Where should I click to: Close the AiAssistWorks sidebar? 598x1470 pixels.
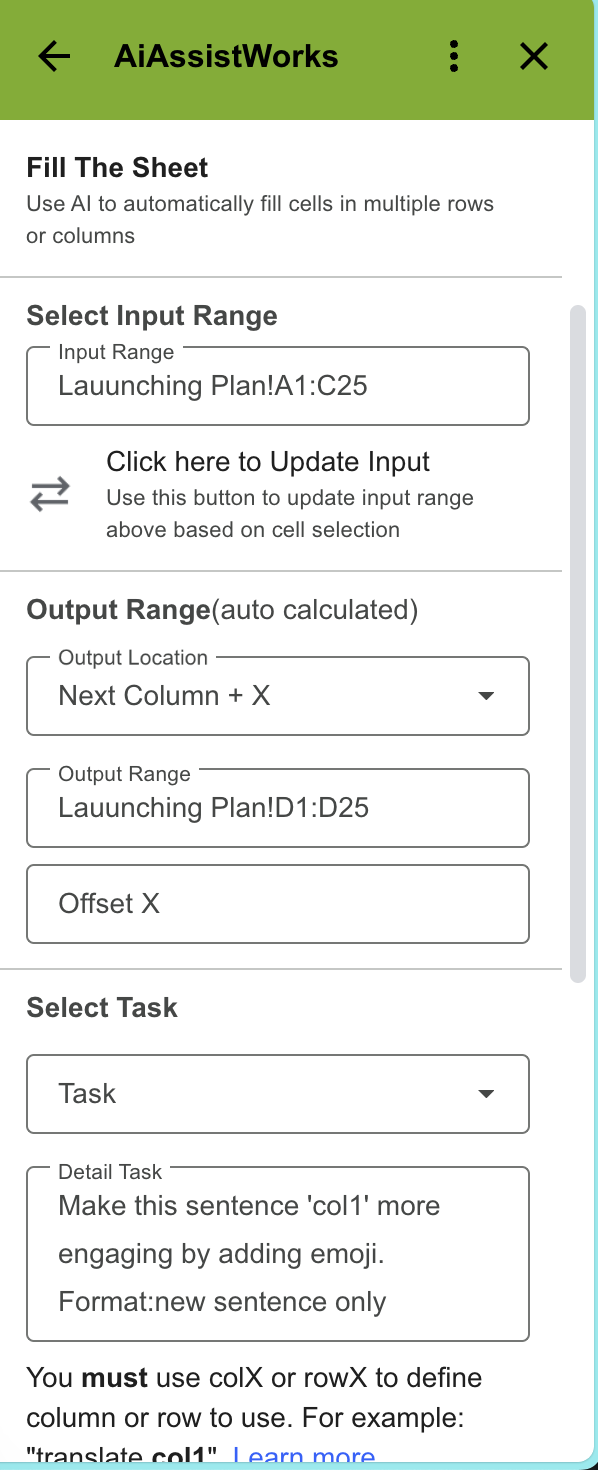click(x=534, y=57)
